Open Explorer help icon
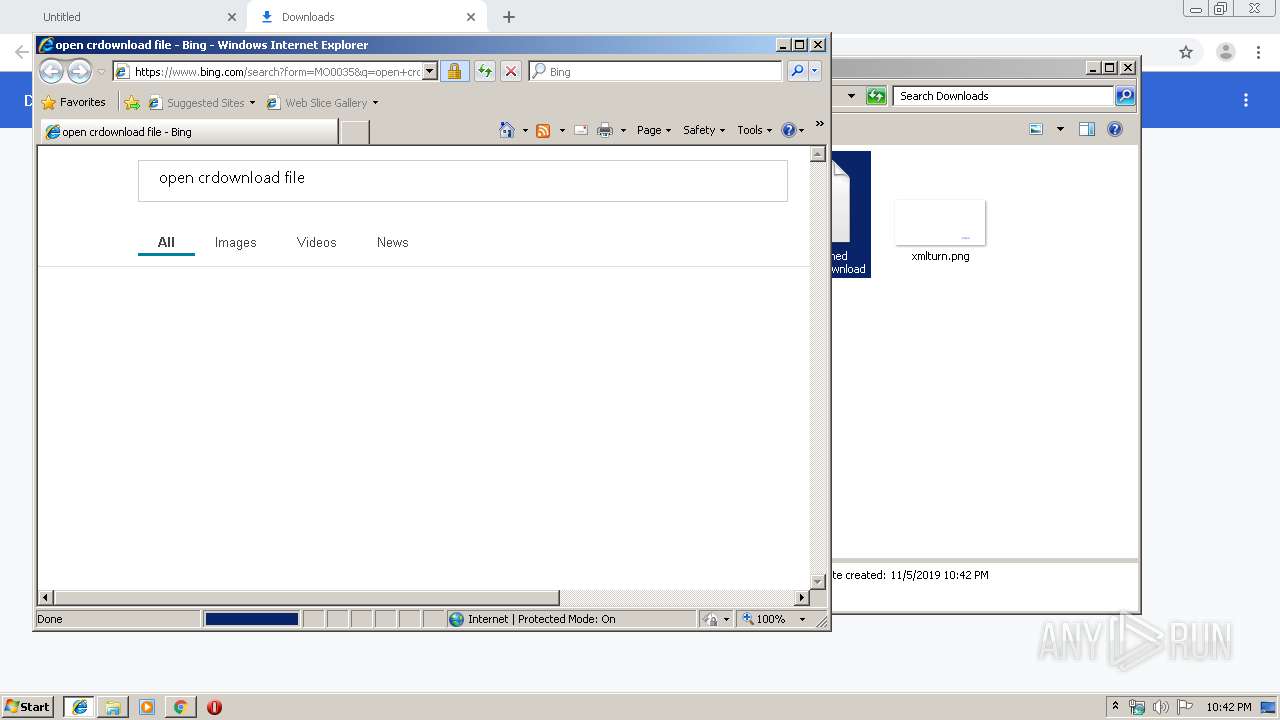The width and height of the screenshot is (1280, 720). pos(1115,129)
